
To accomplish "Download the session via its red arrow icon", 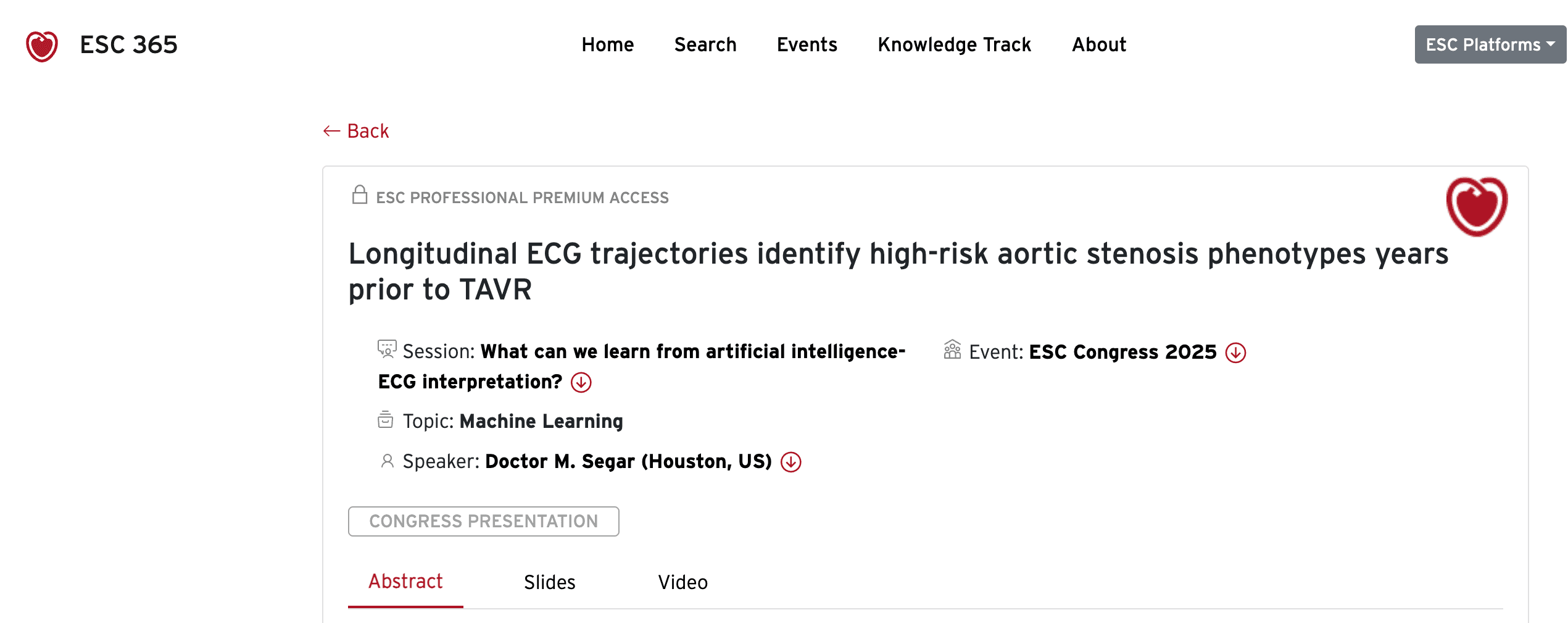I will click(581, 382).
